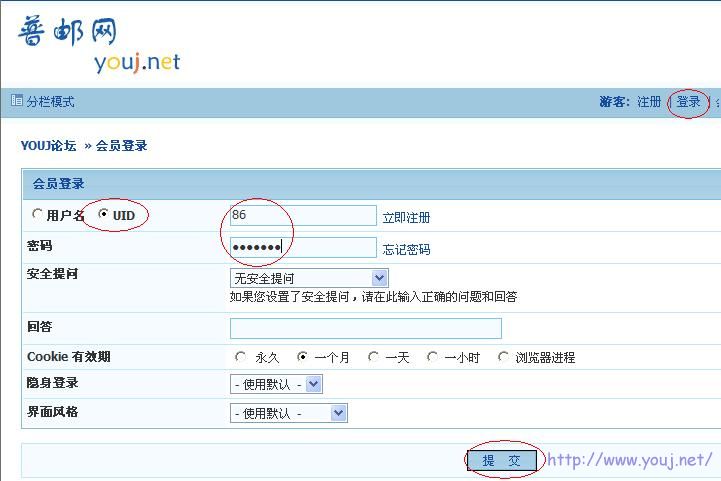Choose 一天 cookie validity
The height and width of the screenshot is (481, 721).
tap(373, 357)
